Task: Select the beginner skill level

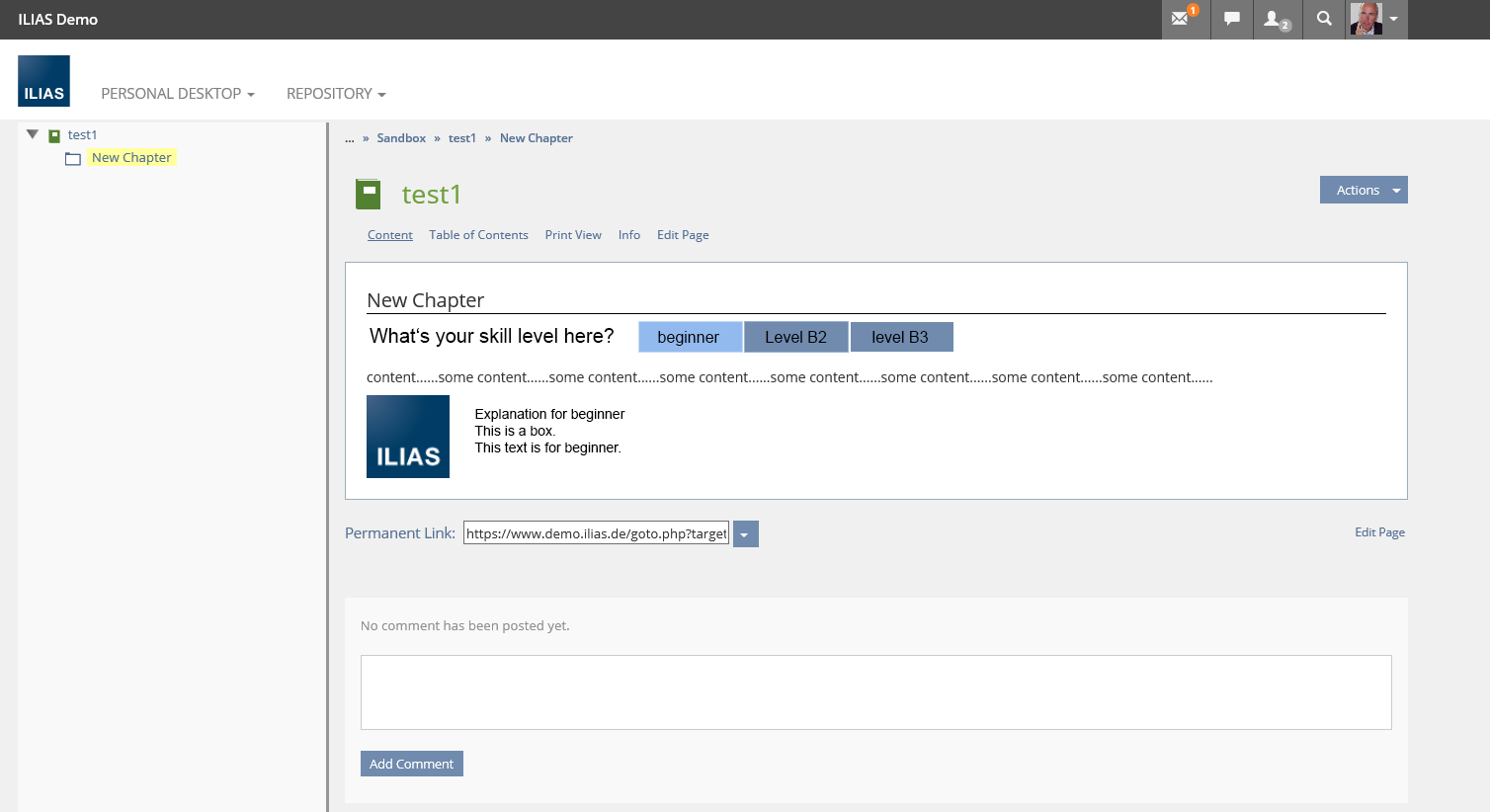Action: pyautogui.click(x=689, y=337)
